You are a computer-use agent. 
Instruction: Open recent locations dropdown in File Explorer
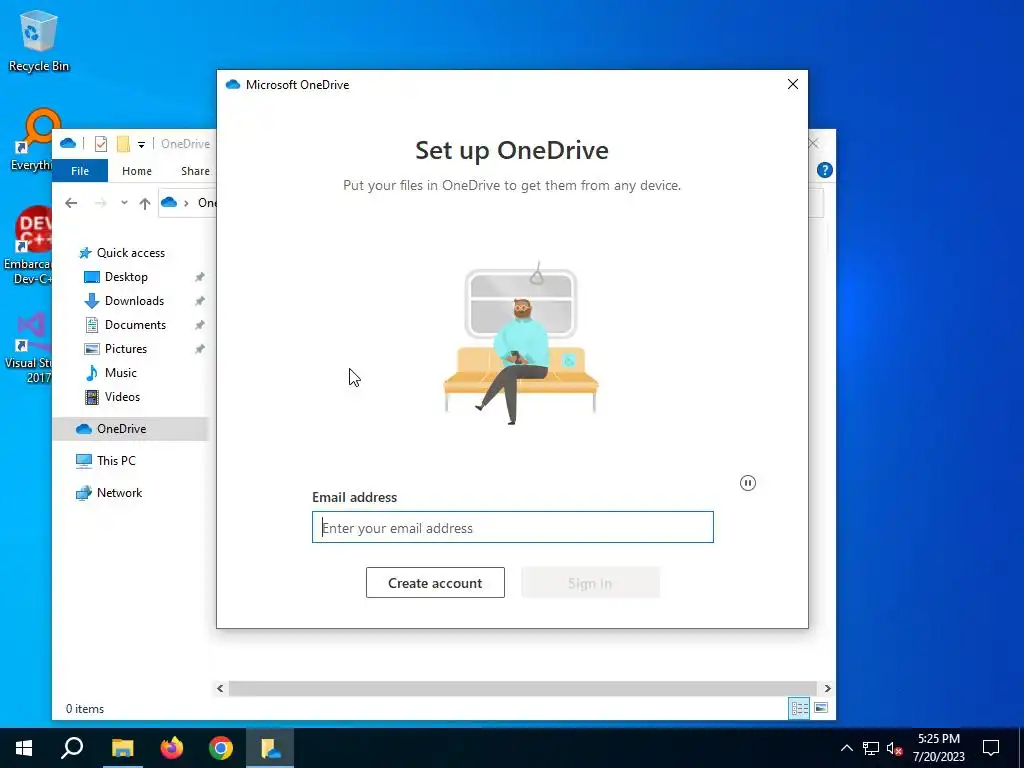[124, 203]
